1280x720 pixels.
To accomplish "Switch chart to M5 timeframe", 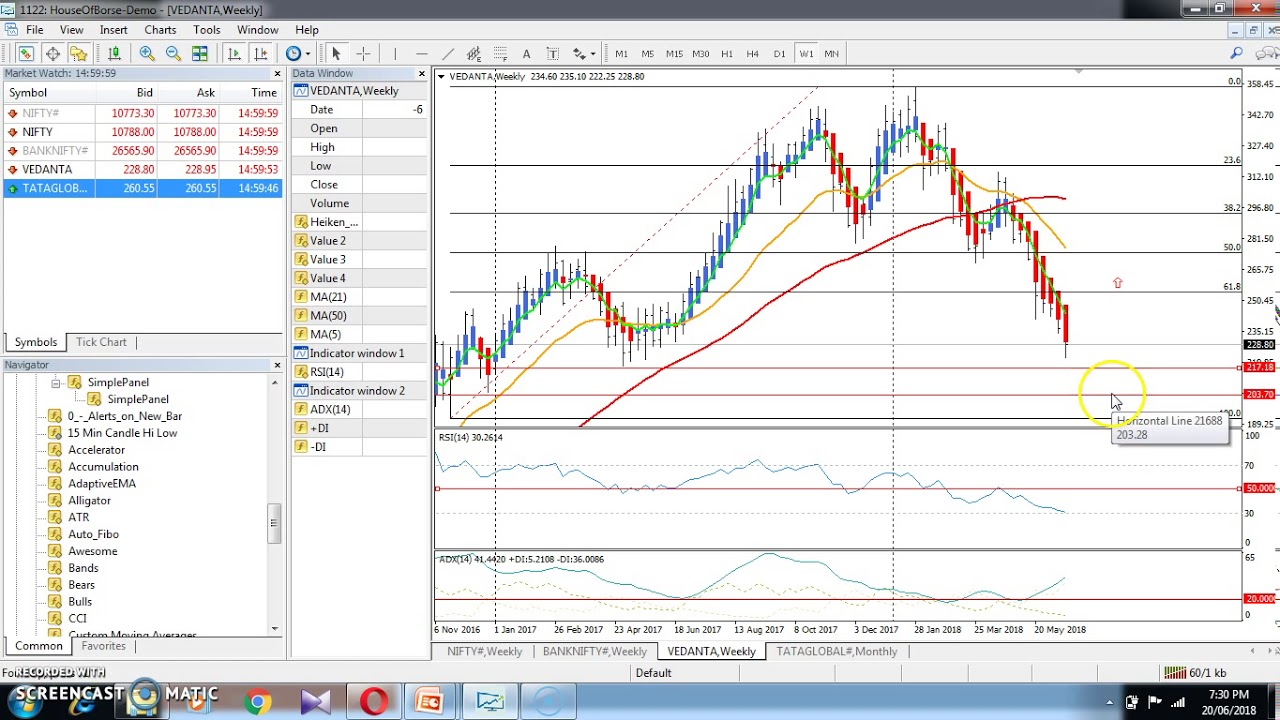I will tap(647, 53).
